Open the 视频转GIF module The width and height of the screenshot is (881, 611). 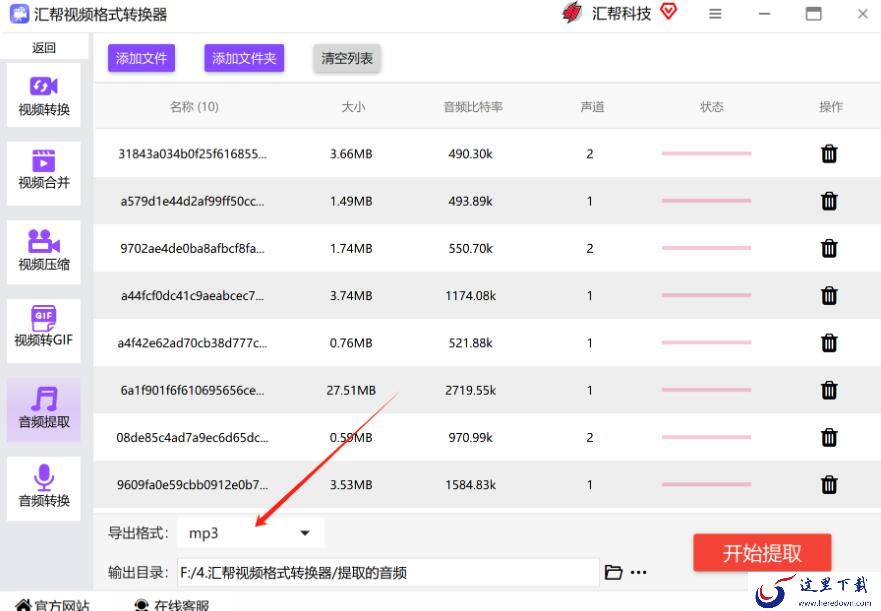point(43,328)
